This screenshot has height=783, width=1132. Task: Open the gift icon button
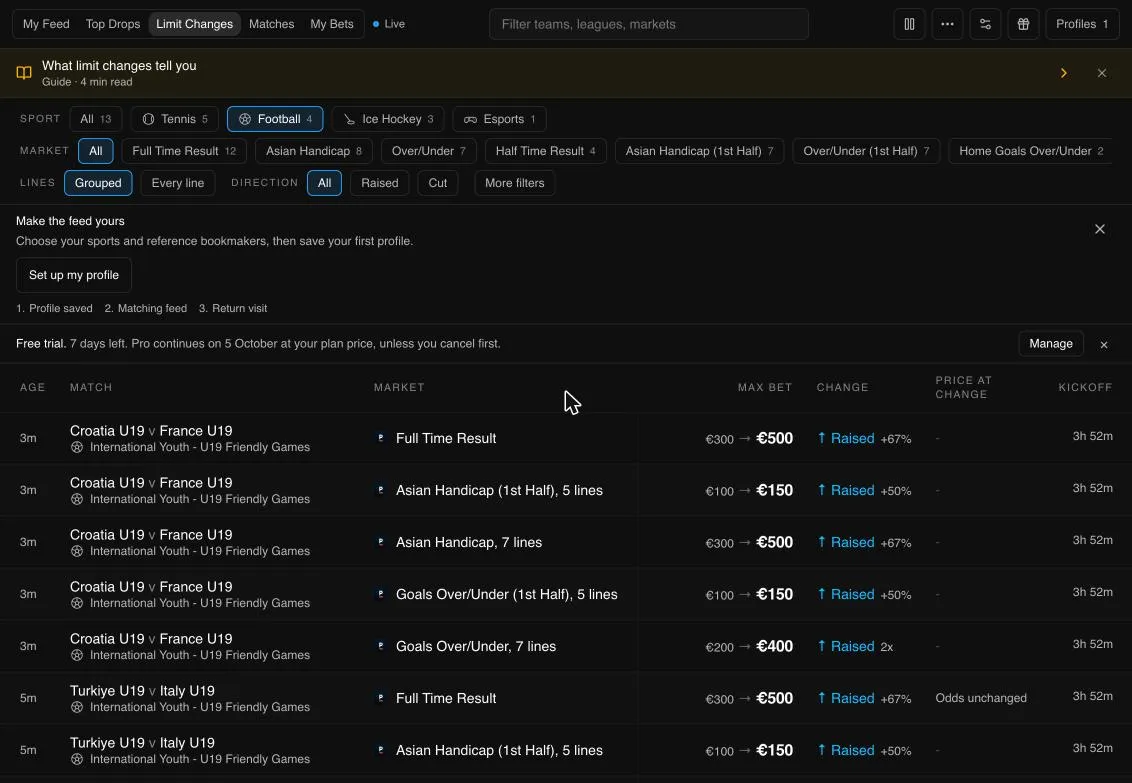pyautogui.click(x=1023, y=24)
